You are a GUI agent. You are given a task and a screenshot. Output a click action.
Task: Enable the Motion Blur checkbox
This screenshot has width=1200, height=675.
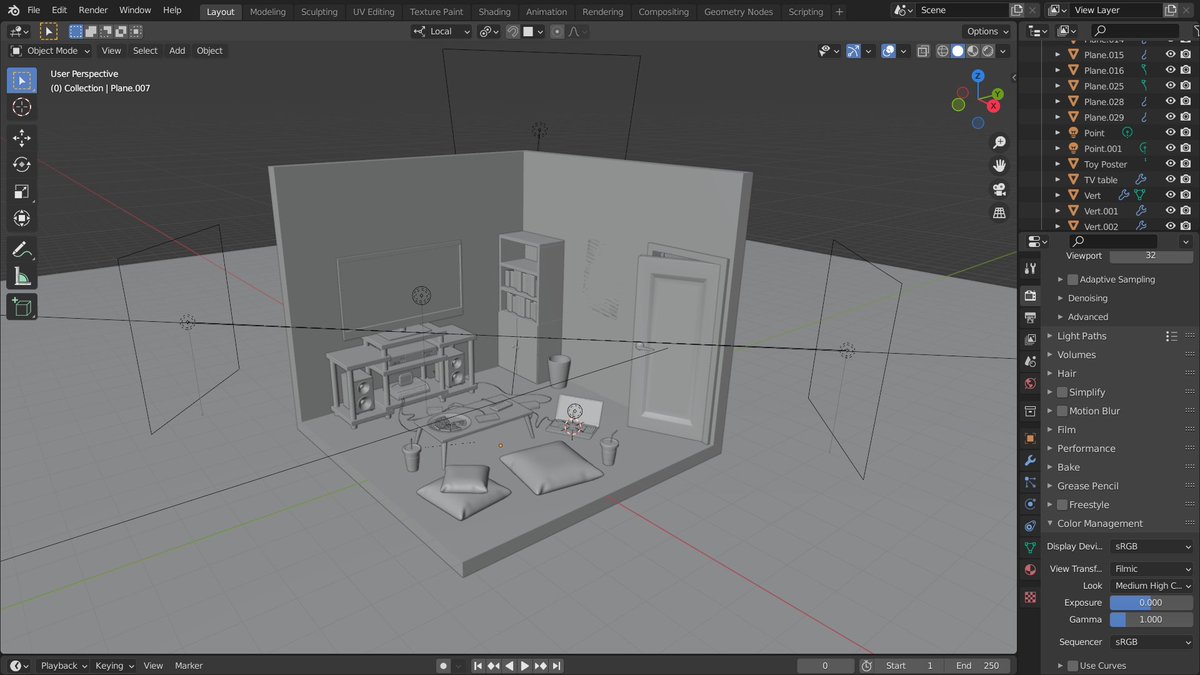point(1062,411)
